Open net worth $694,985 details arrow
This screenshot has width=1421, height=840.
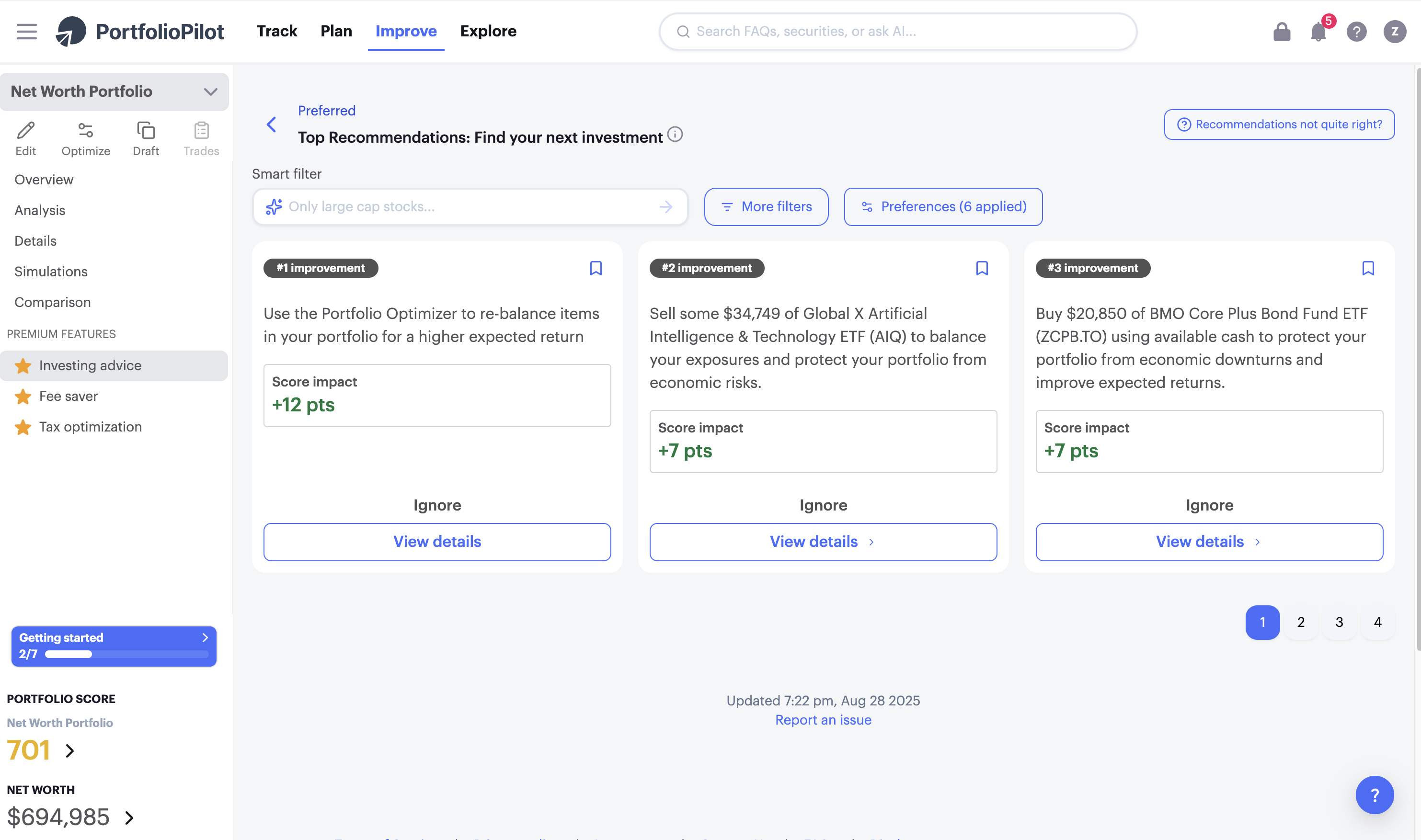(x=129, y=817)
